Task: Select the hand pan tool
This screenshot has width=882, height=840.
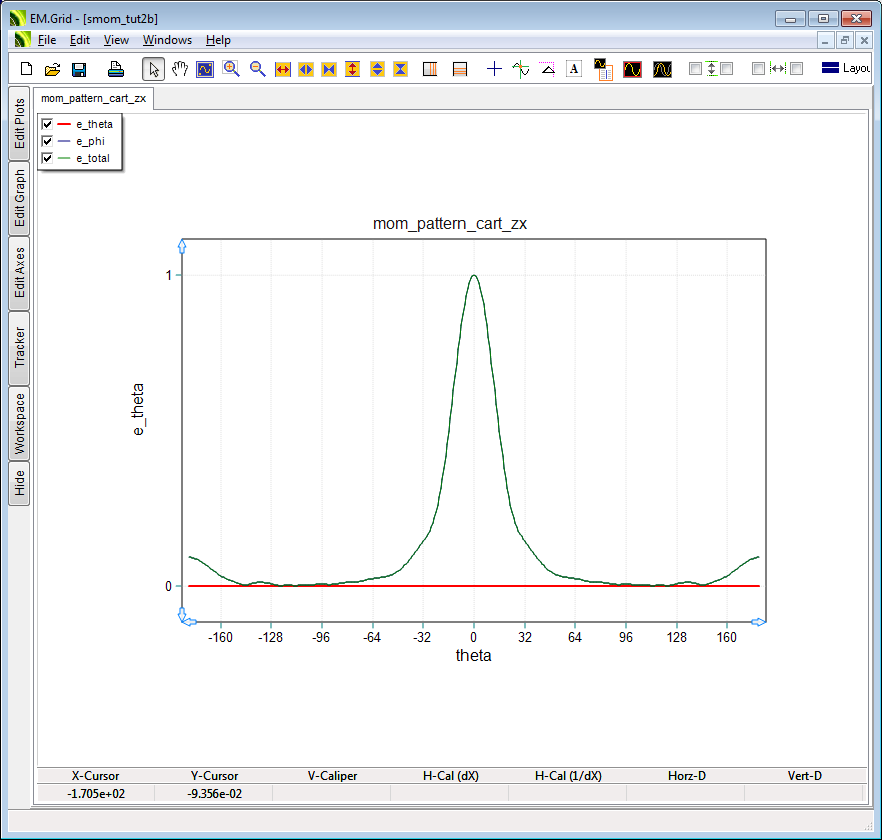Action: (x=180, y=69)
